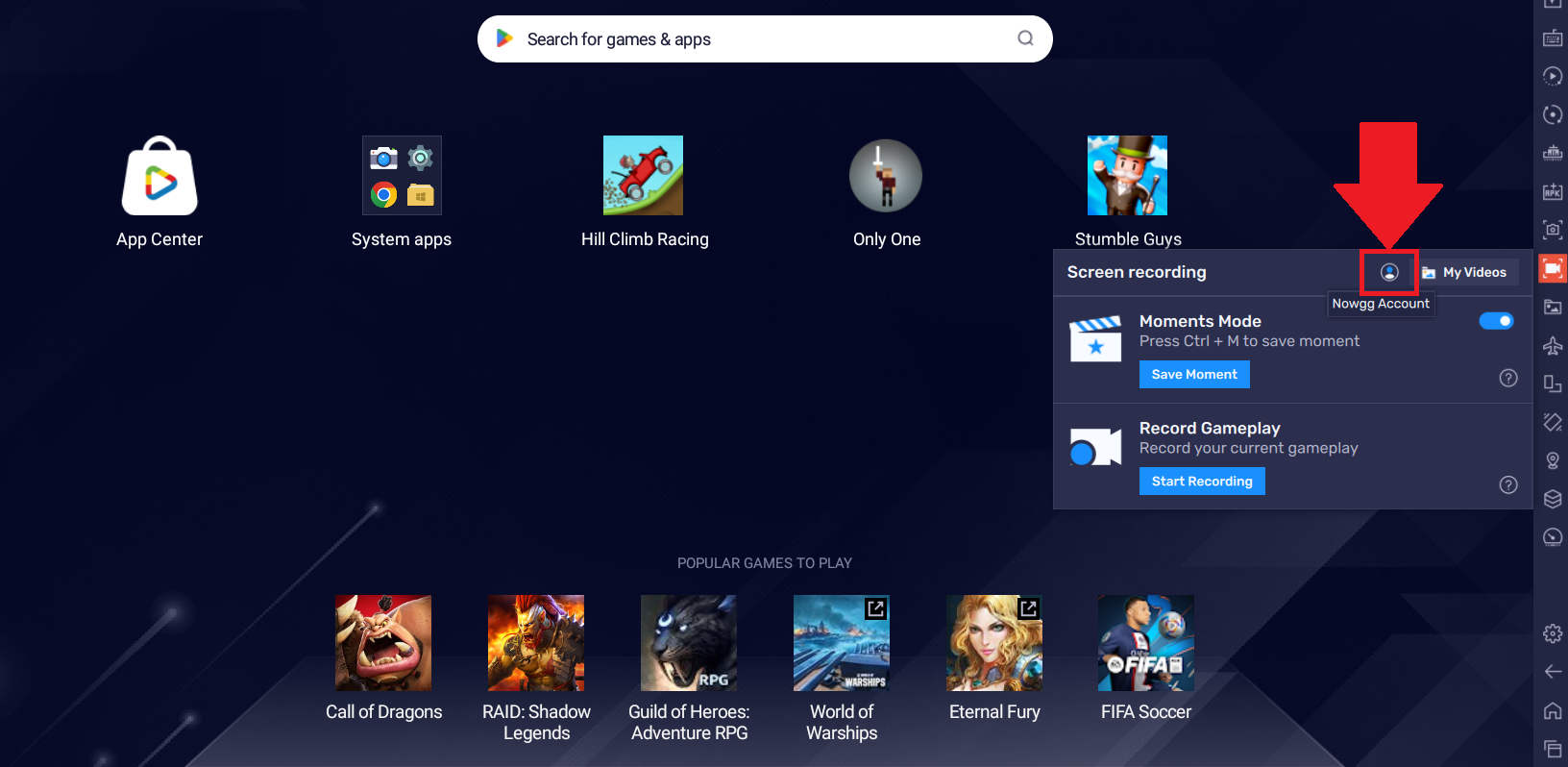This screenshot has width=1568, height=767.
Task: Open the media manager icon in sidebar
Action: [x=1553, y=308]
